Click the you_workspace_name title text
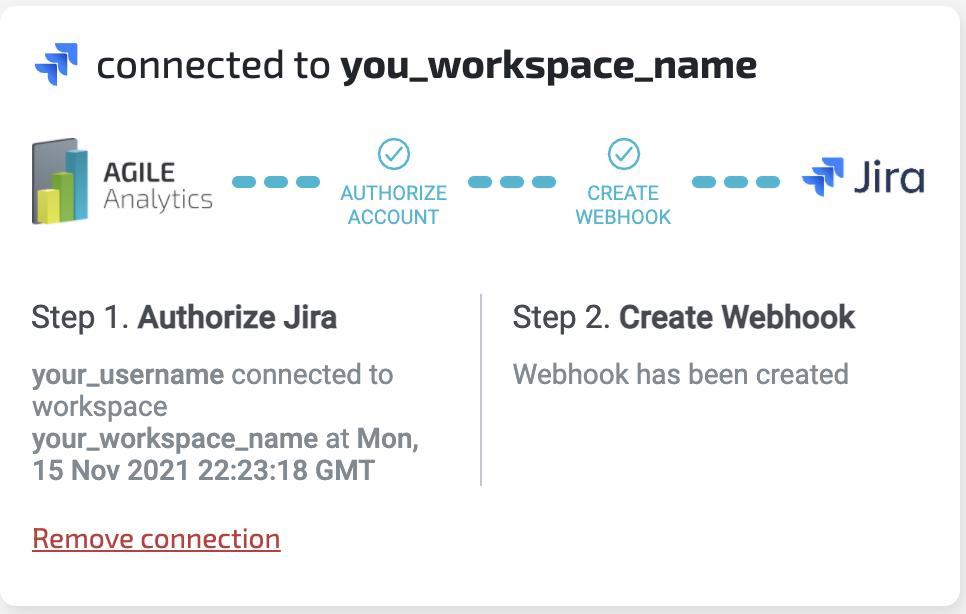This screenshot has width=966, height=614. (x=548, y=67)
